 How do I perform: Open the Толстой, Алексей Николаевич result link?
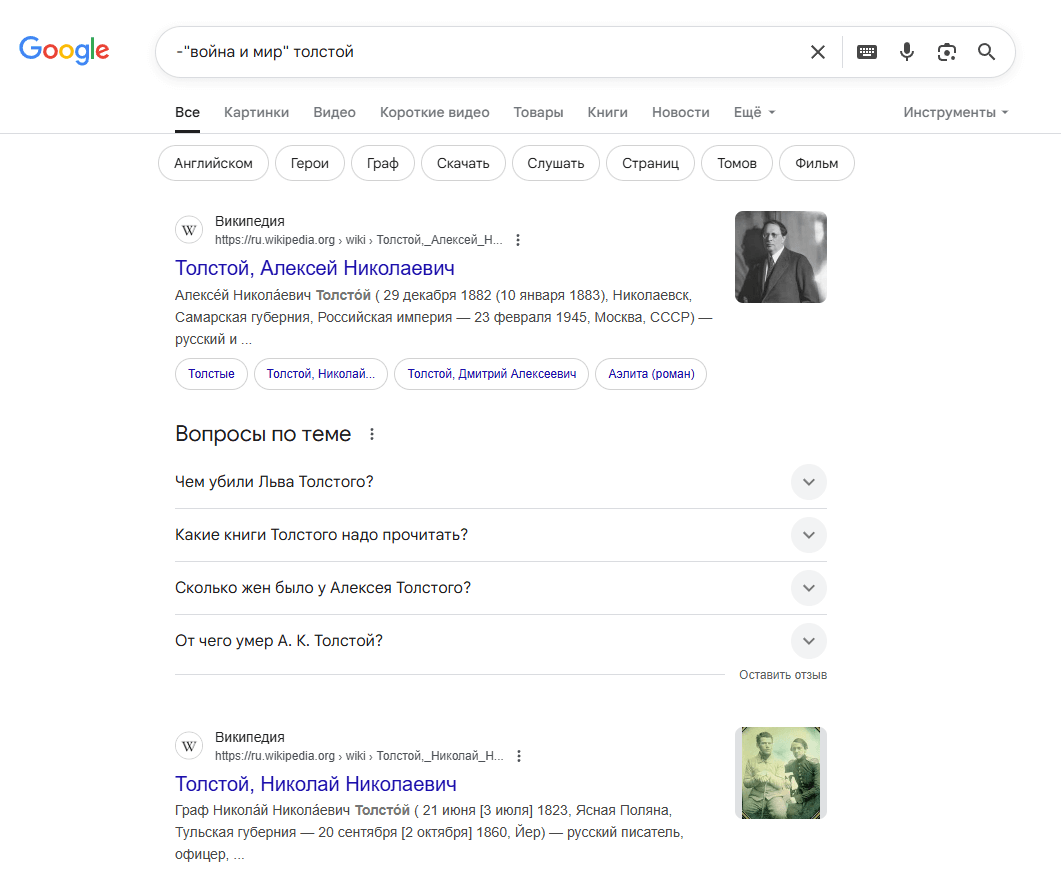[315, 268]
